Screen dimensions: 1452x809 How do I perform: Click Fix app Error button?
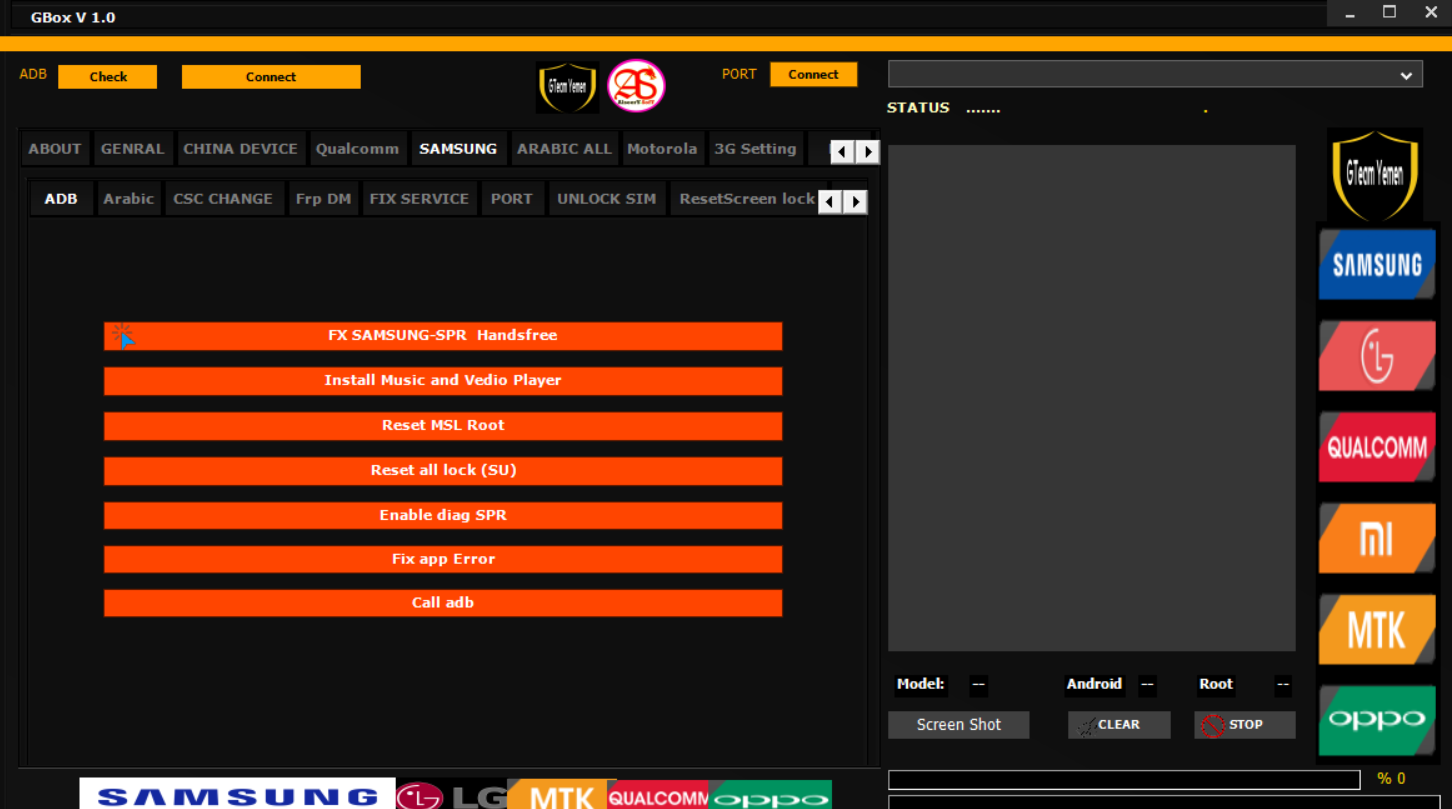pos(443,560)
